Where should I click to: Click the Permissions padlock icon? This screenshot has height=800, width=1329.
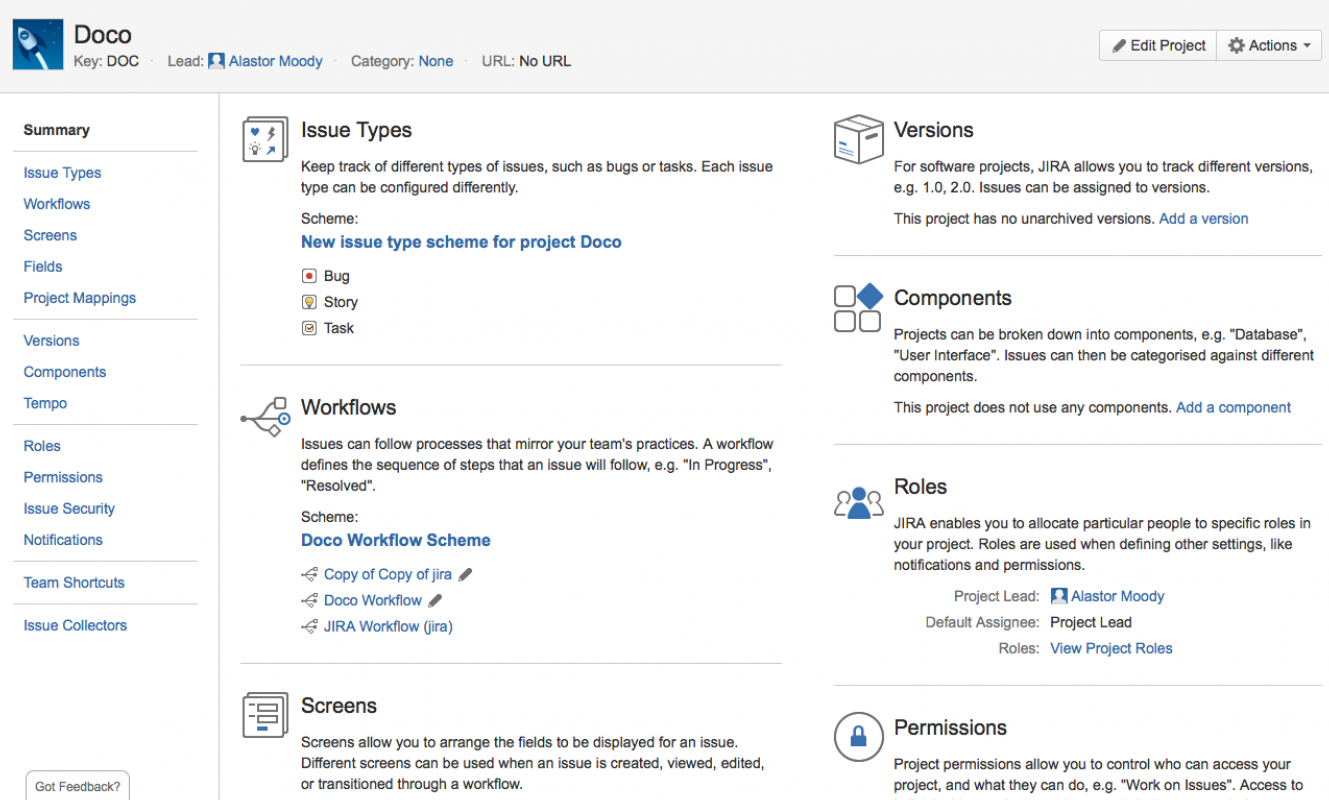[x=858, y=737]
